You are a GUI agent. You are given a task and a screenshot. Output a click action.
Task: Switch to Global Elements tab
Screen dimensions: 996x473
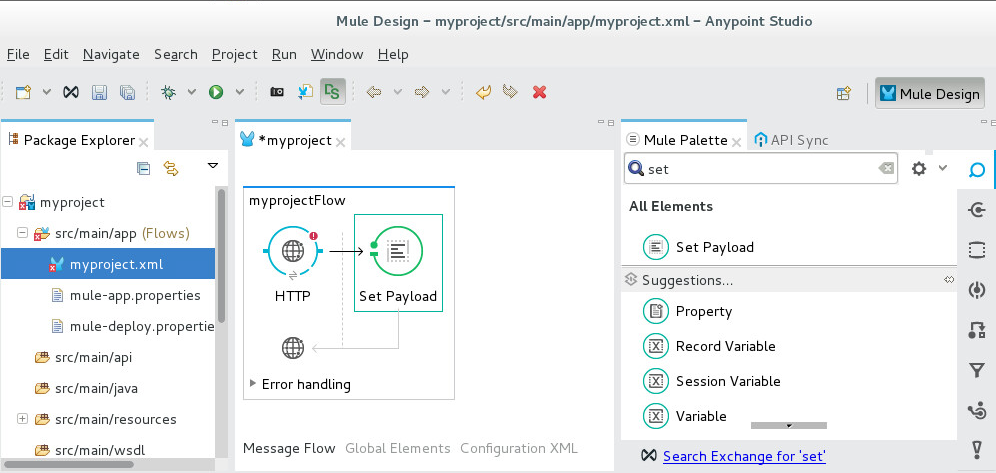coord(398,448)
